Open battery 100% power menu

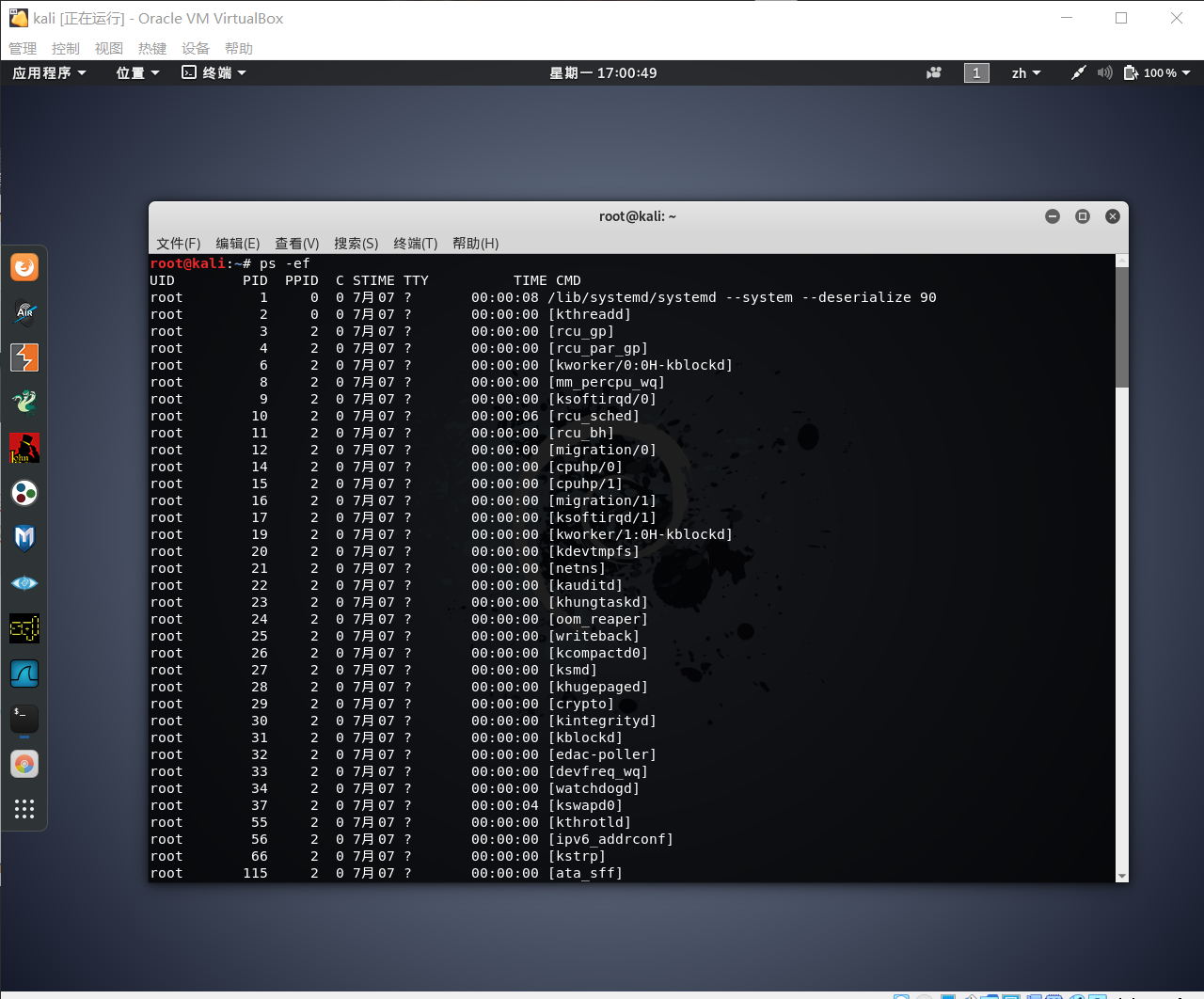1158,72
